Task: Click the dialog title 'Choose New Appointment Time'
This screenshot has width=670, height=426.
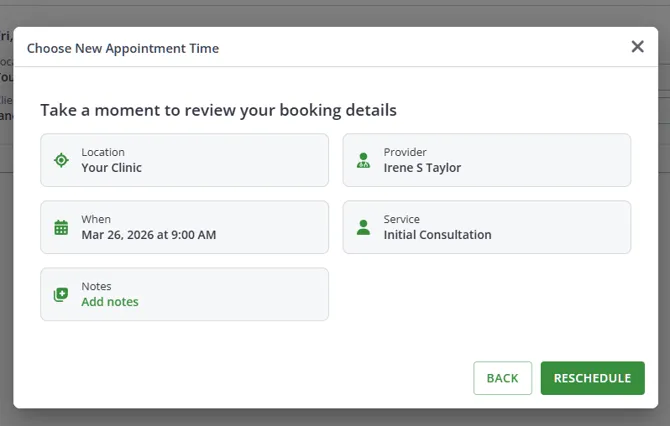Action: [123, 48]
